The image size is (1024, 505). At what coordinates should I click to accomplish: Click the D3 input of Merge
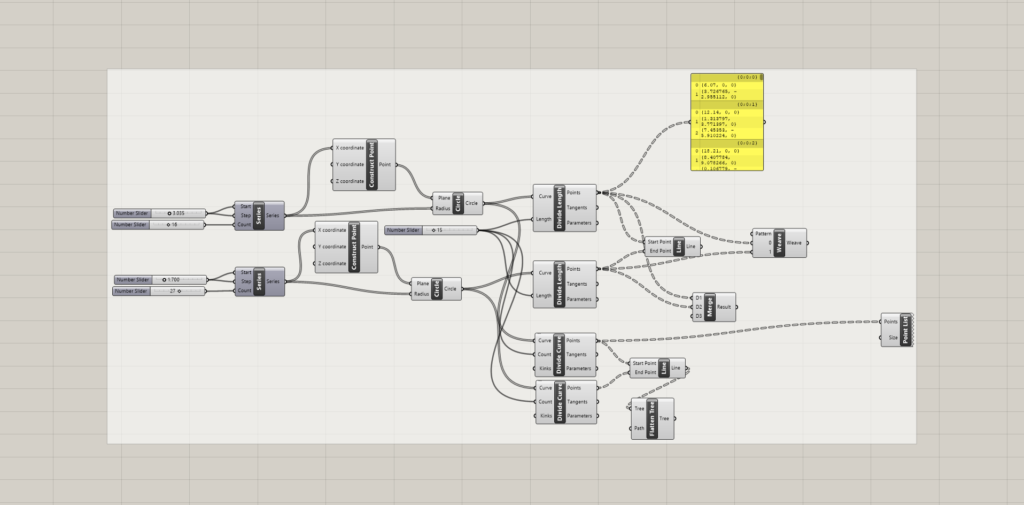tap(699, 316)
